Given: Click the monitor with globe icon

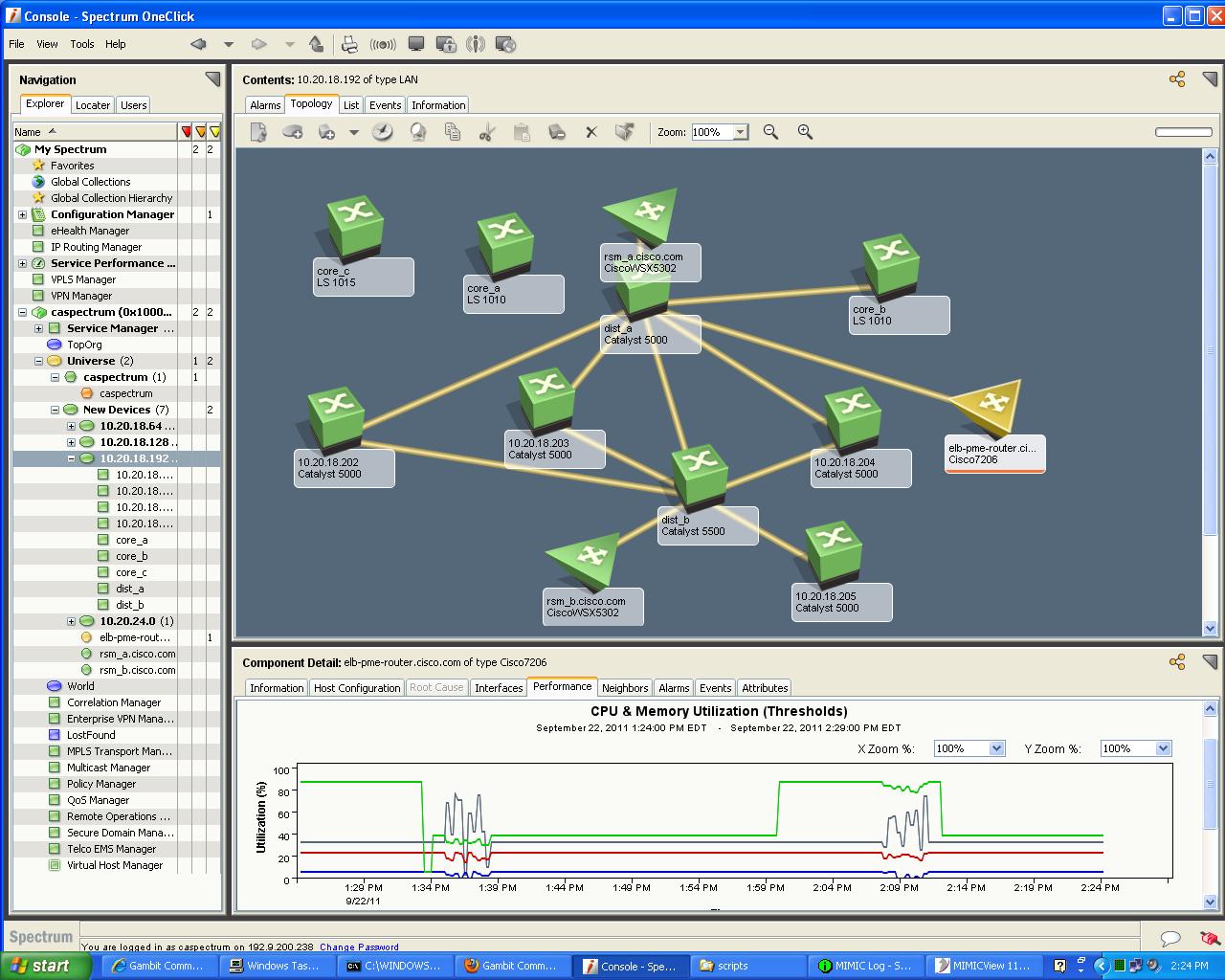Looking at the screenshot, I should pos(506,44).
